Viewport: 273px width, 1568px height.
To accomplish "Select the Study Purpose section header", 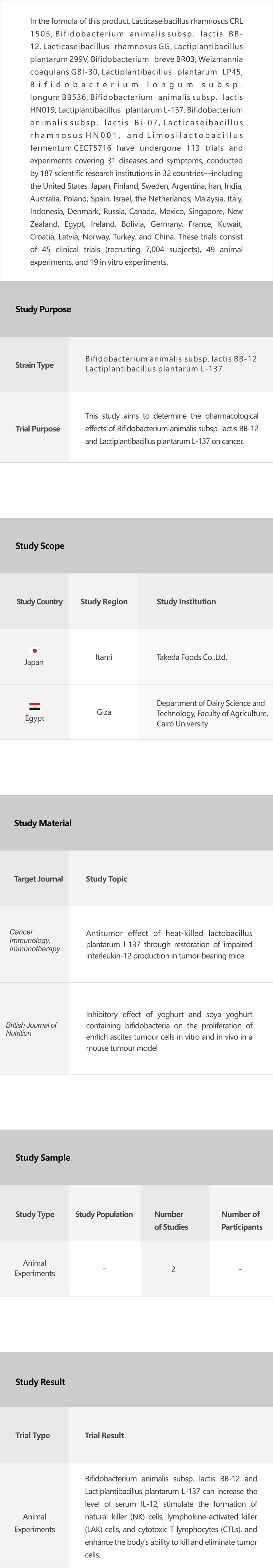I will pos(43,309).
